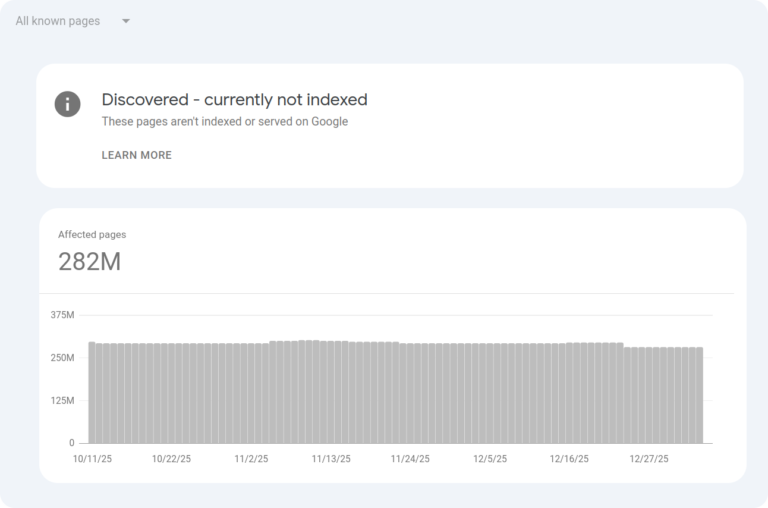Image resolution: width=768 pixels, height=508 pixels.
Task: Click the 10/22/25 date on chart axis
Action: click(171, 459)
